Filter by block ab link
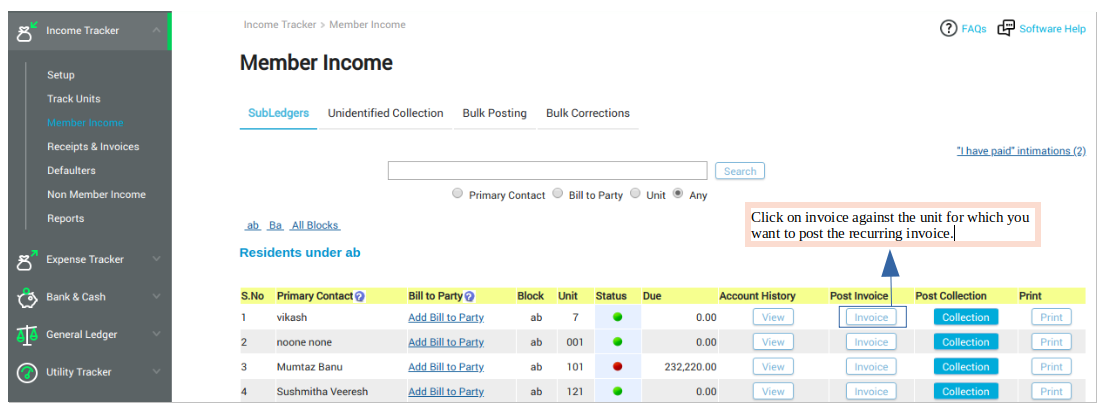Image resolution: width=1097 pixels, height=406 pixels. [x=253, y=225]
